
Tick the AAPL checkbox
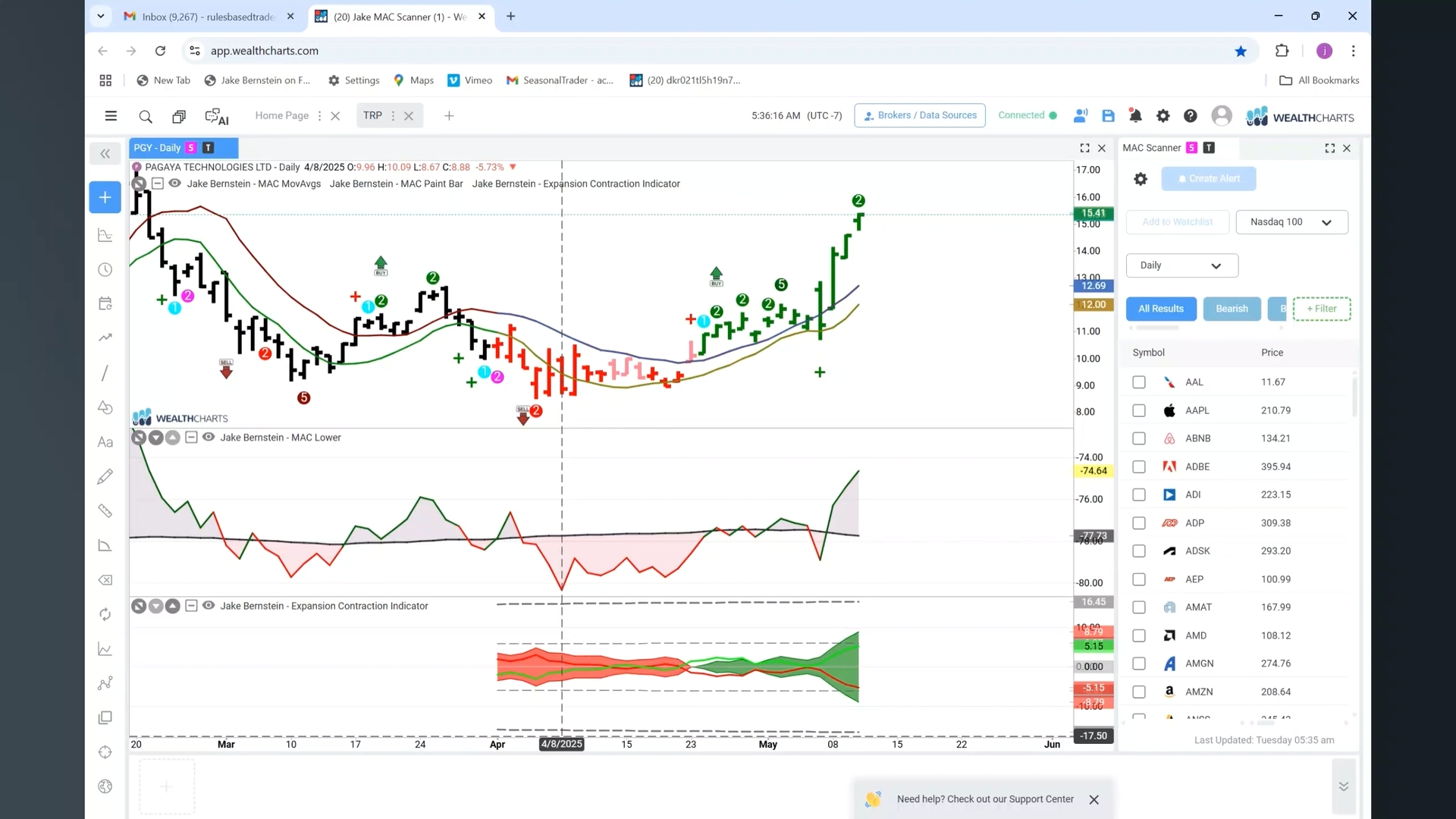(1139, 410)
